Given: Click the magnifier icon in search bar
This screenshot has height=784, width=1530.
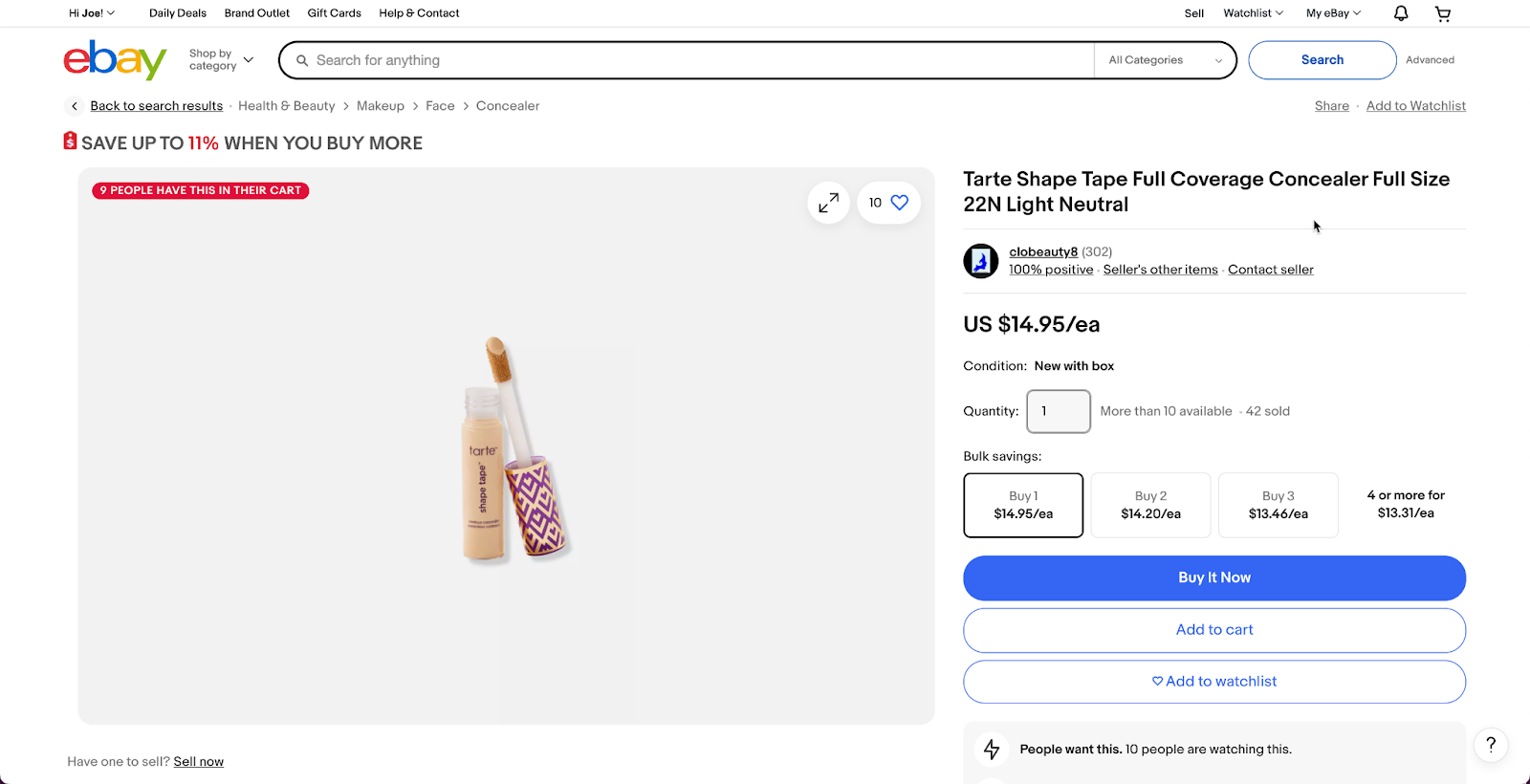Looking at the screenshot, I should (302, 60).
